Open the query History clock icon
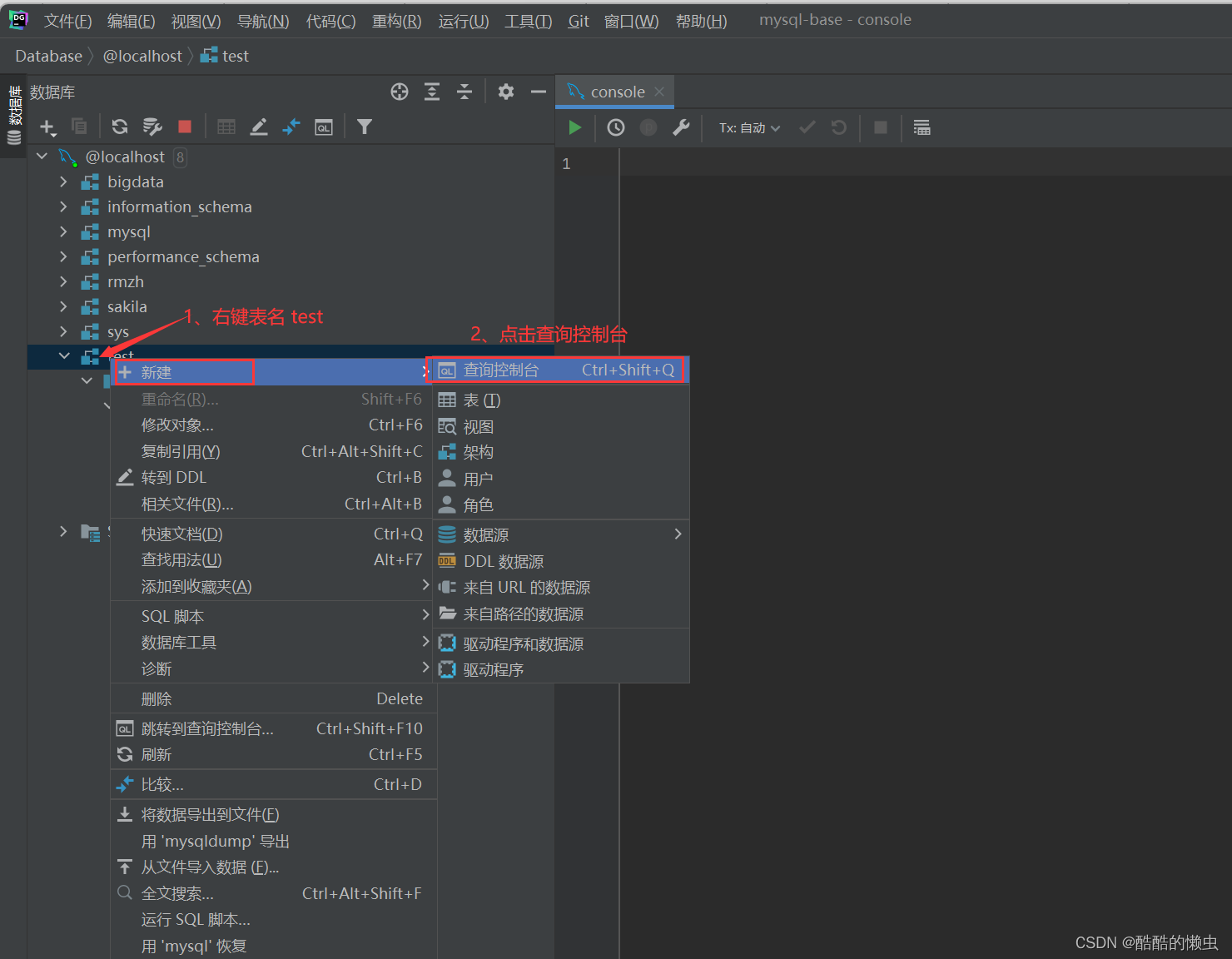The width and height of the screenshot is (1232, 959). tap(616, 127)
